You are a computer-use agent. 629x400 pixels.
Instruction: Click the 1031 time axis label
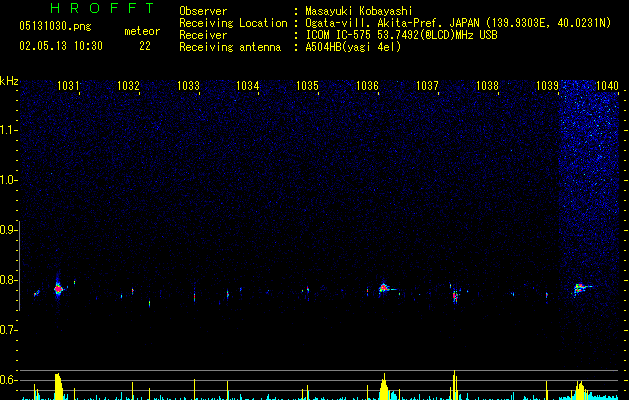(68, 85)
